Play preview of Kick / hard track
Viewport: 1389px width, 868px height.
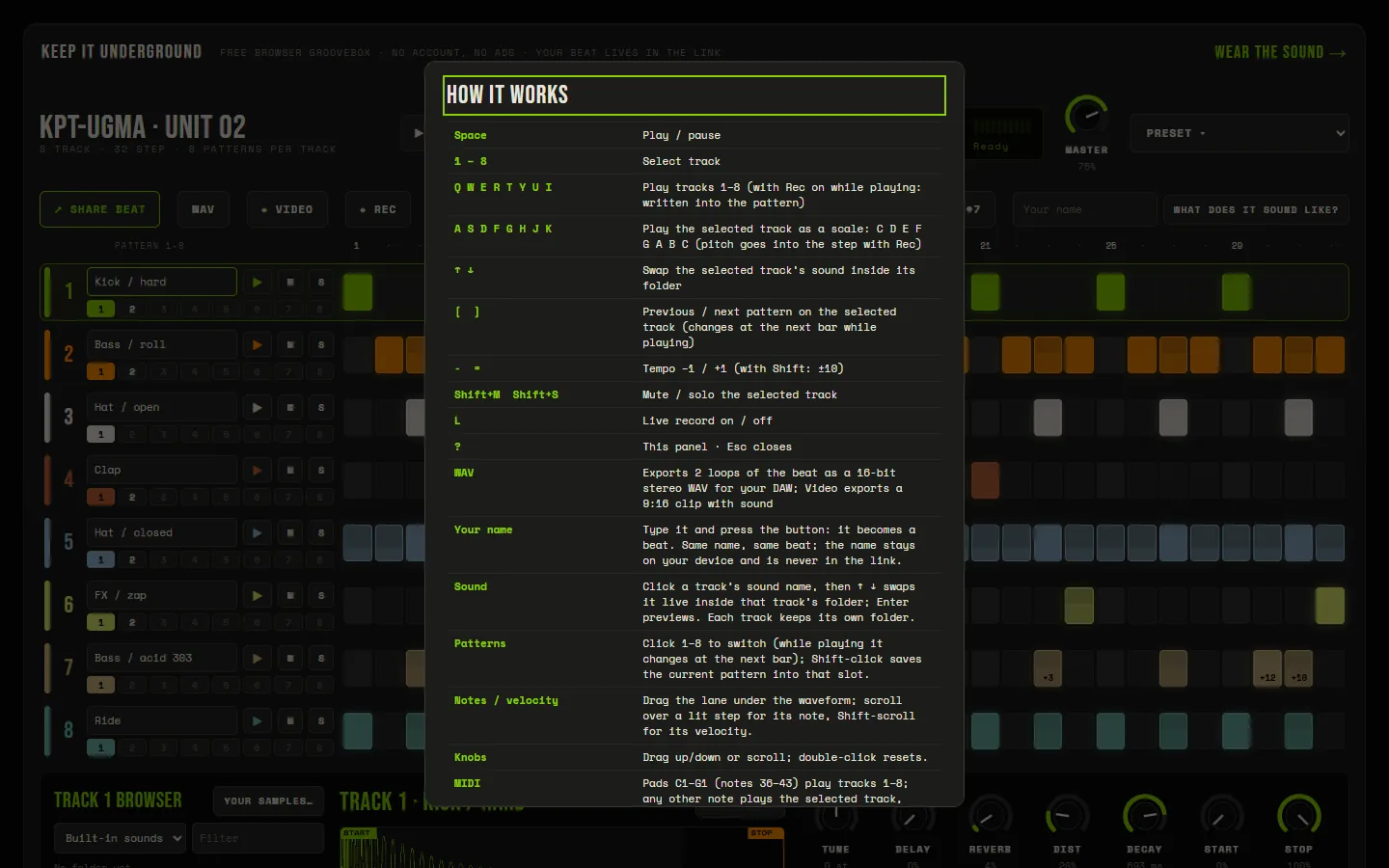(x=257, y=283)
